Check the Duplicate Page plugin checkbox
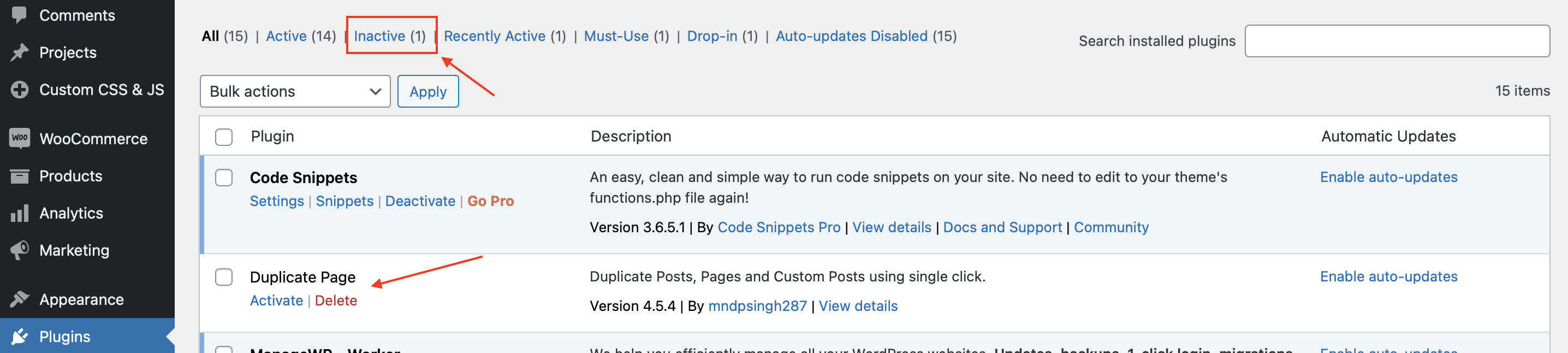 tap(224, 277)
